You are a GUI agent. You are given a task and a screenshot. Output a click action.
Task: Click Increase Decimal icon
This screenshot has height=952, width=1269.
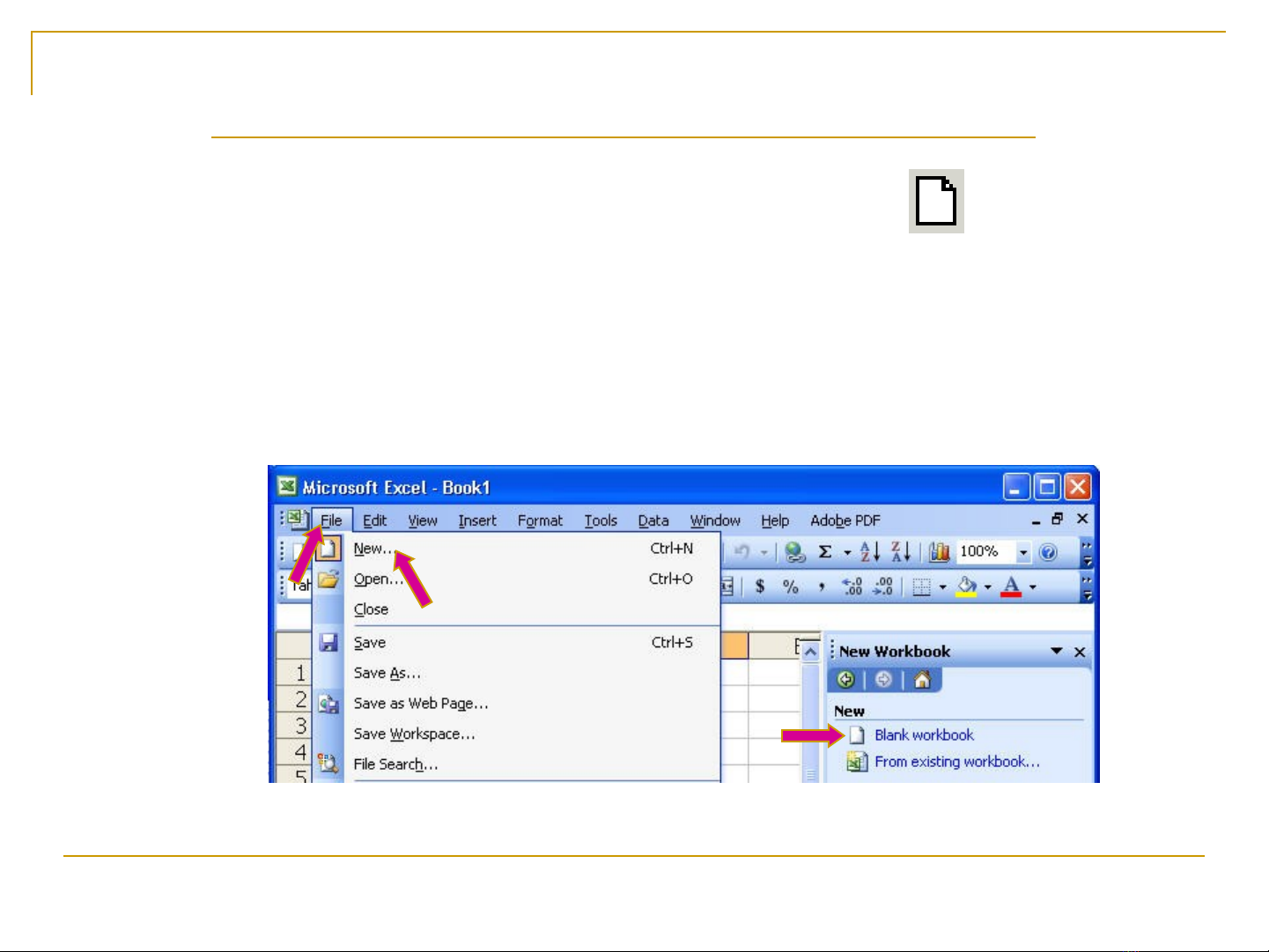click(852, 587)
